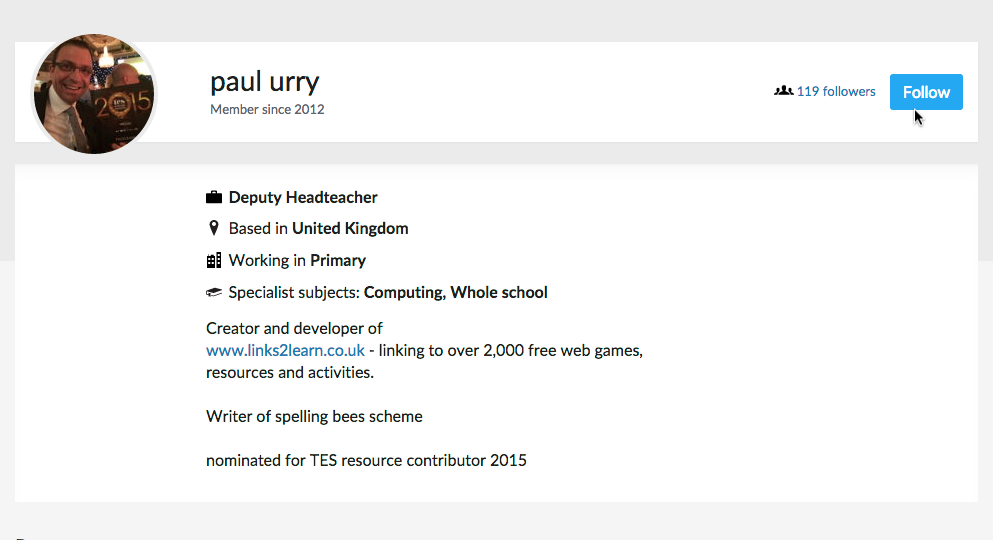Click the TES resource contributor 2015 line
The height and width of the screenshot is (540, 993).
(x=366, y=461)
